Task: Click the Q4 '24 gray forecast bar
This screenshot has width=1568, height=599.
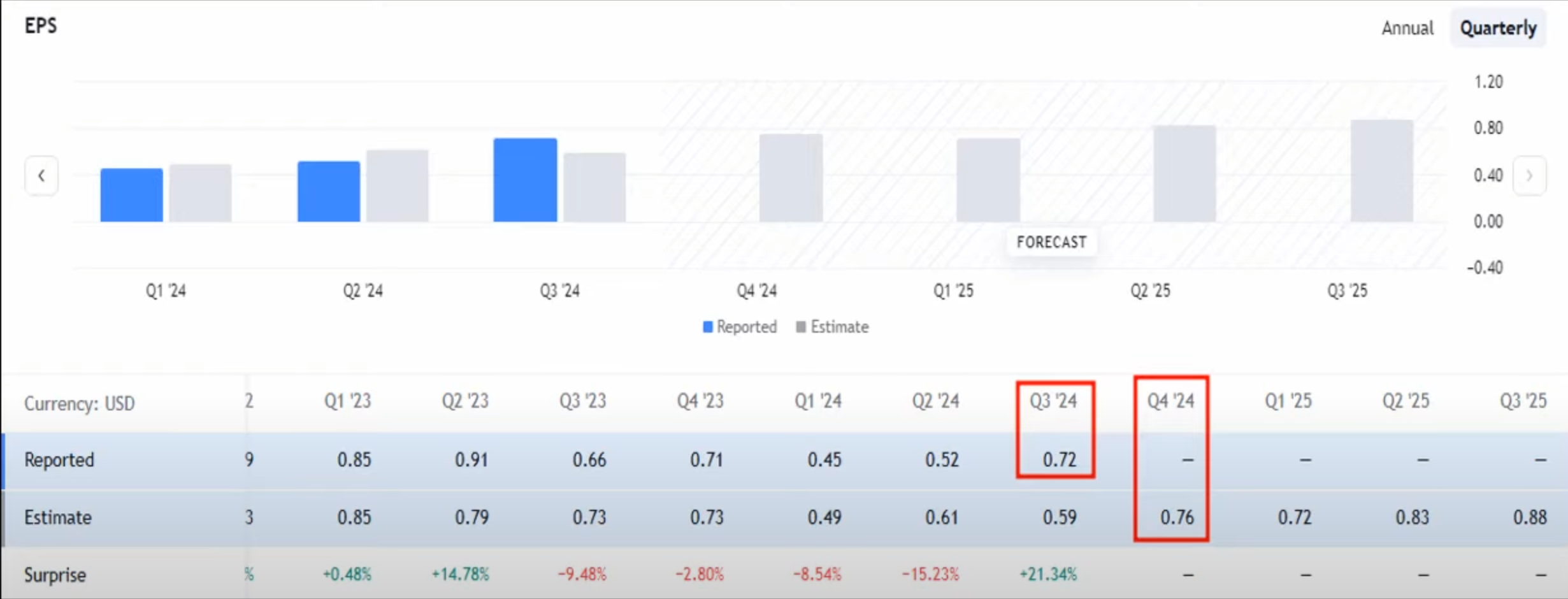Action: (x=791, y=178)
